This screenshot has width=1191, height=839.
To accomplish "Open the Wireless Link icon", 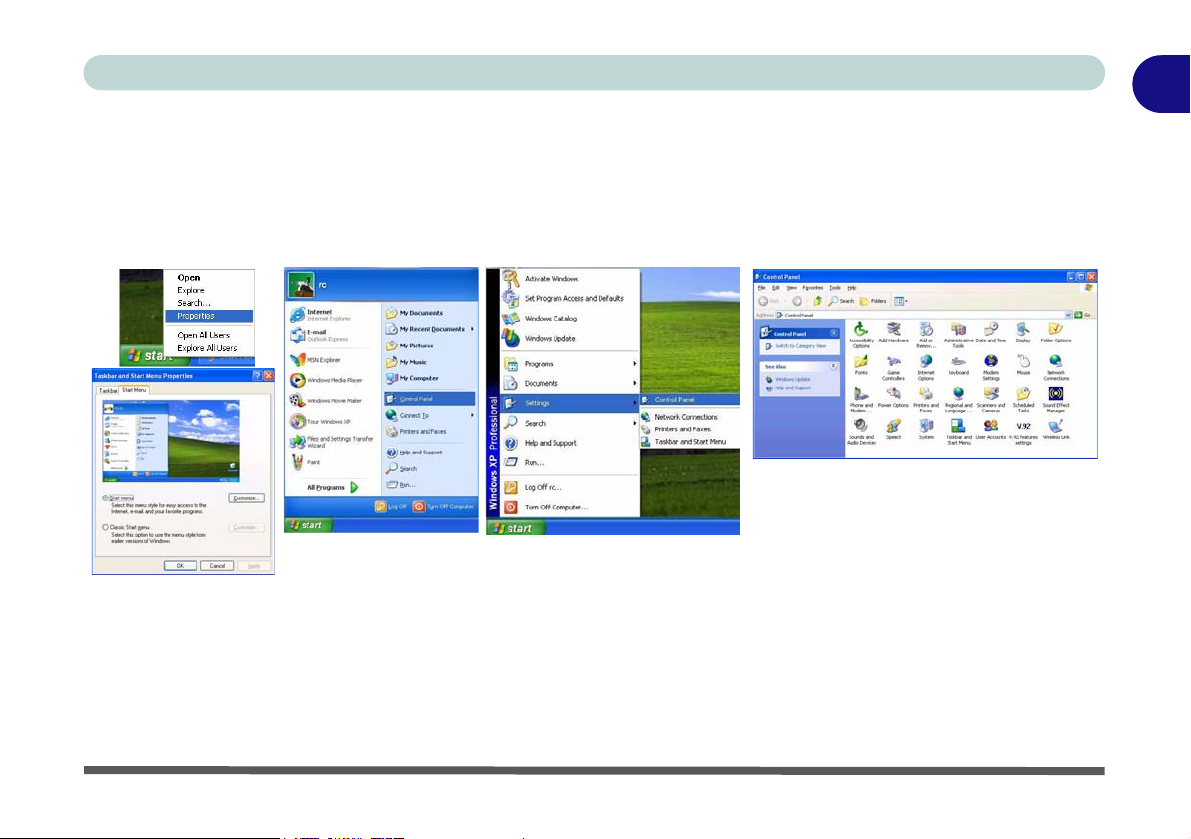I will (1055, 429).
